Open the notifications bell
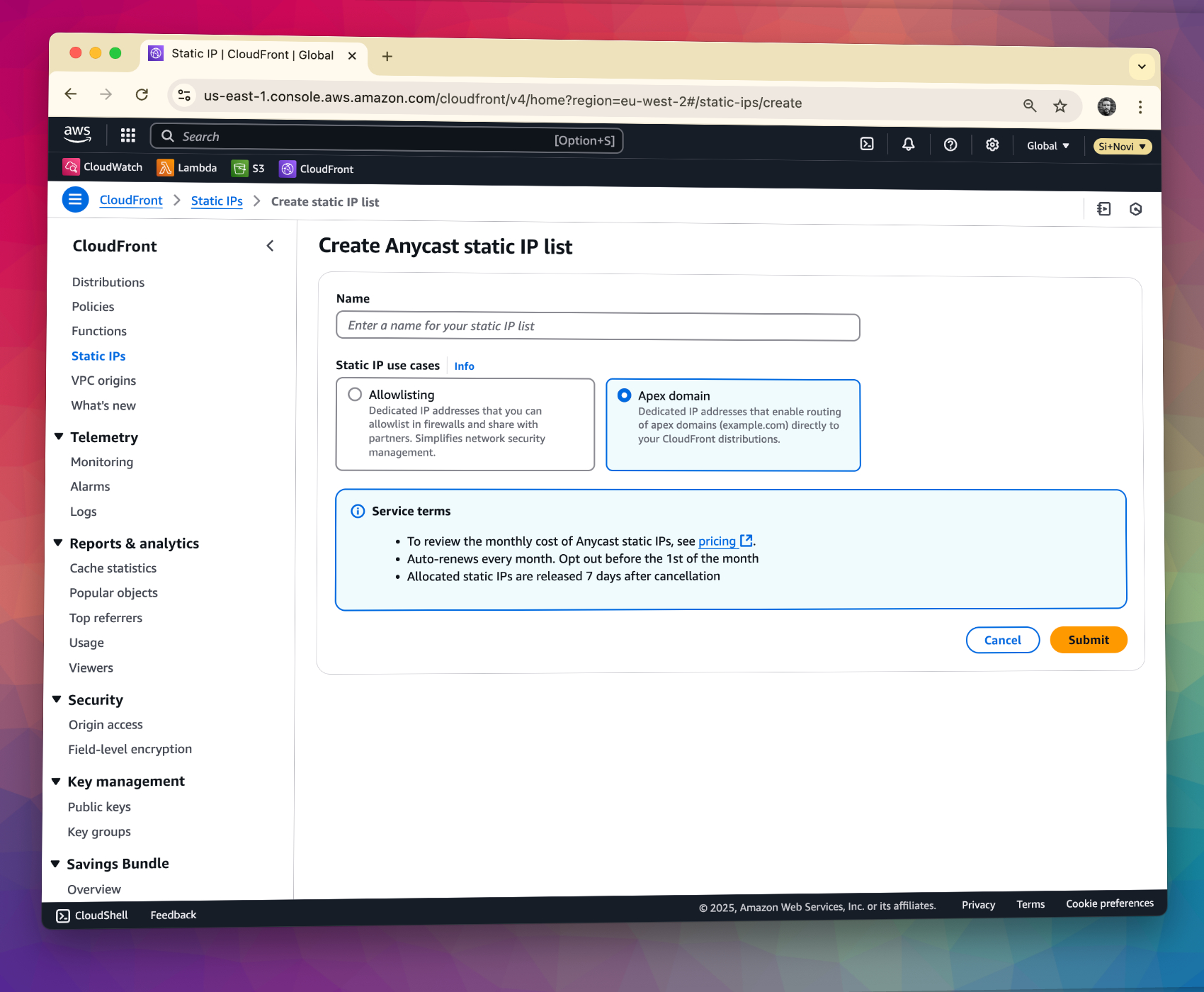 [x=908, y=145]
